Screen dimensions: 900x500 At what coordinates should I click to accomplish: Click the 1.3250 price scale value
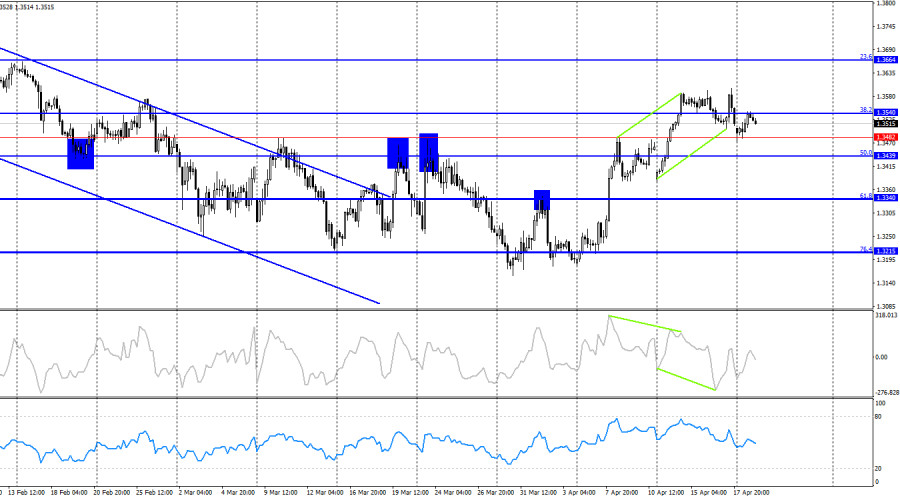[886, 237]
